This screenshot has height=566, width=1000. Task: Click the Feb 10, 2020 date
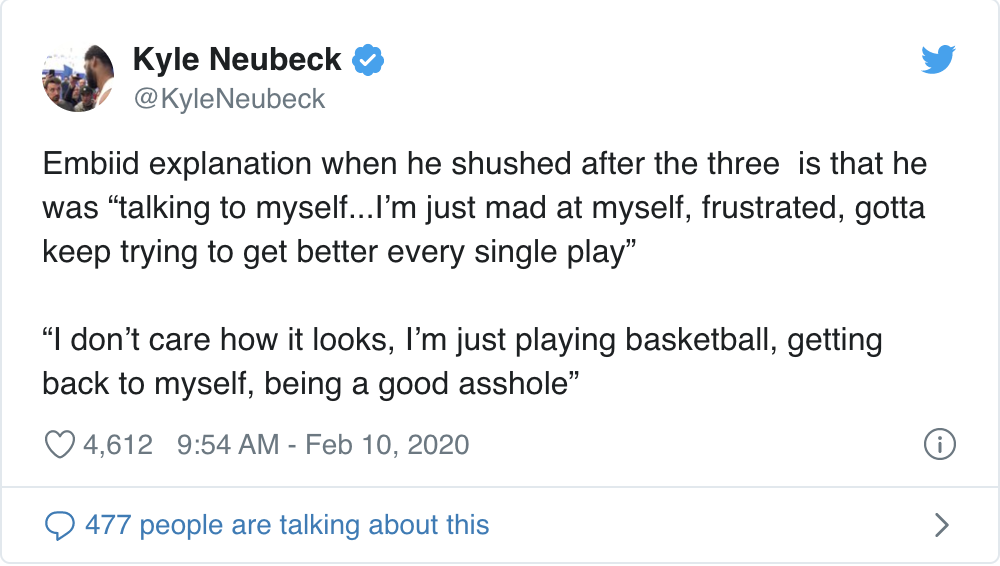(x=387, y=445)
